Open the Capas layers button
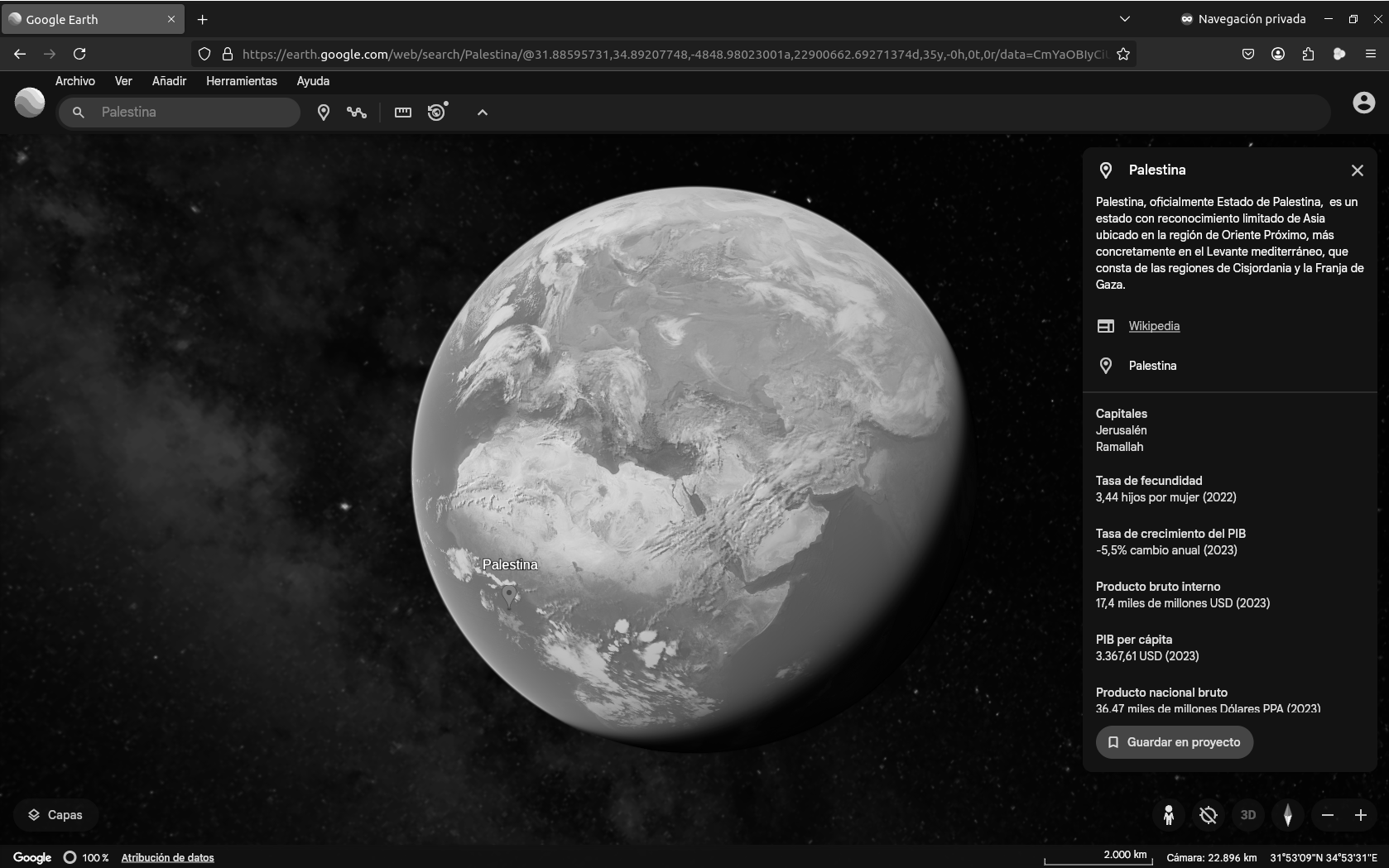 [55, 815]
